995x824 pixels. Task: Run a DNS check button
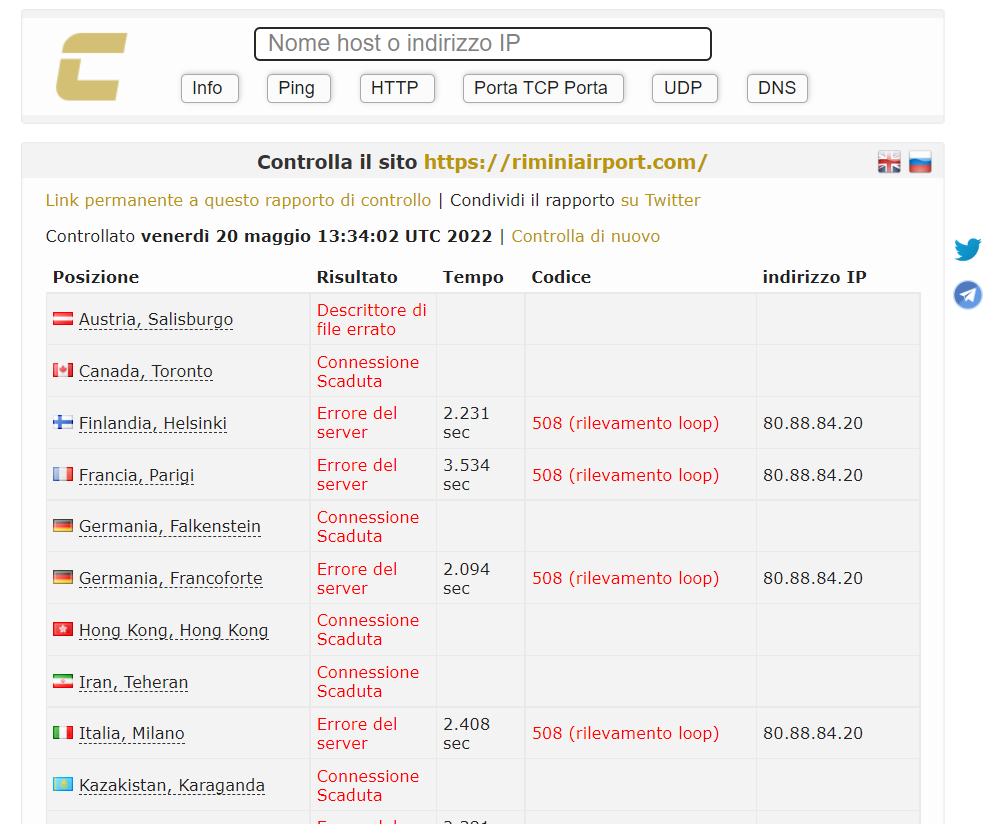(x=776, y=88)
